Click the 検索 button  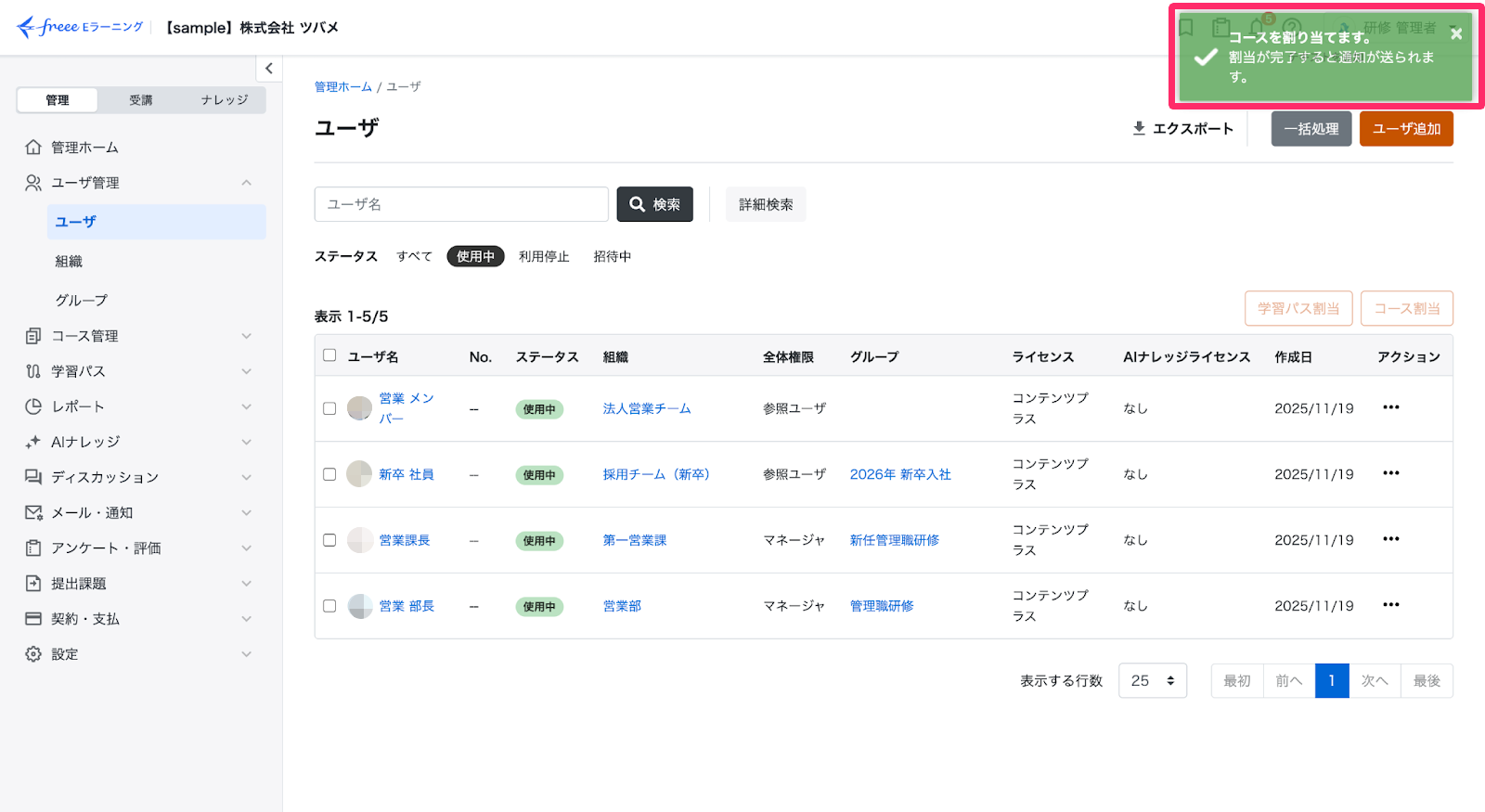point(655,204)
